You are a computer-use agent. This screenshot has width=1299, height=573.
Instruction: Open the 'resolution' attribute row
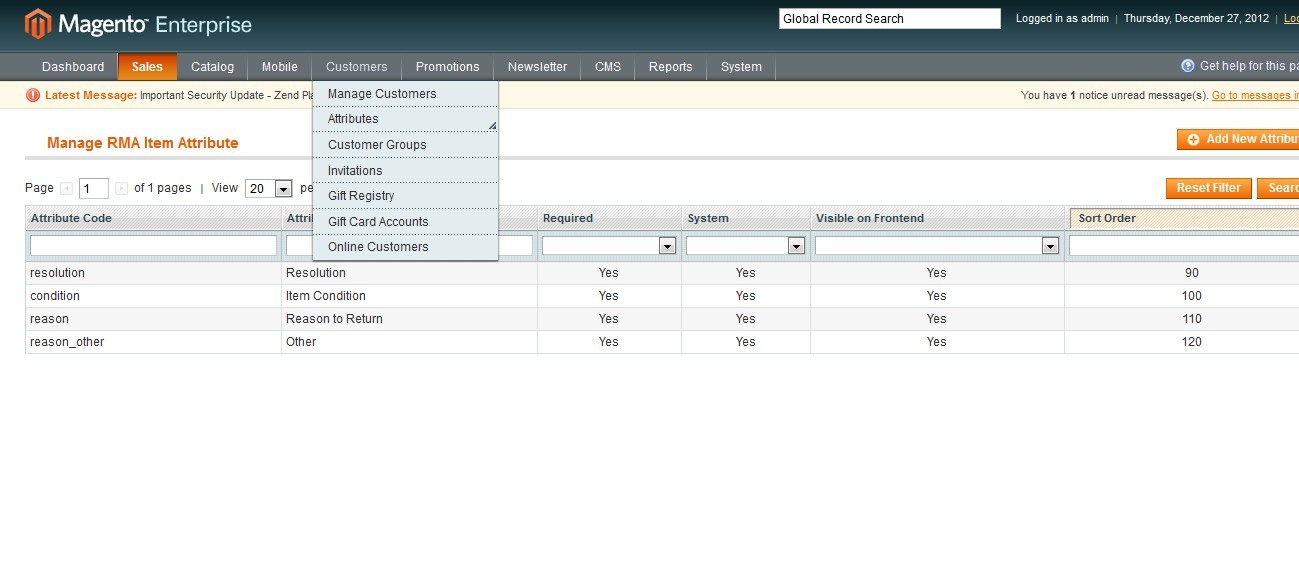click(58, 273)
